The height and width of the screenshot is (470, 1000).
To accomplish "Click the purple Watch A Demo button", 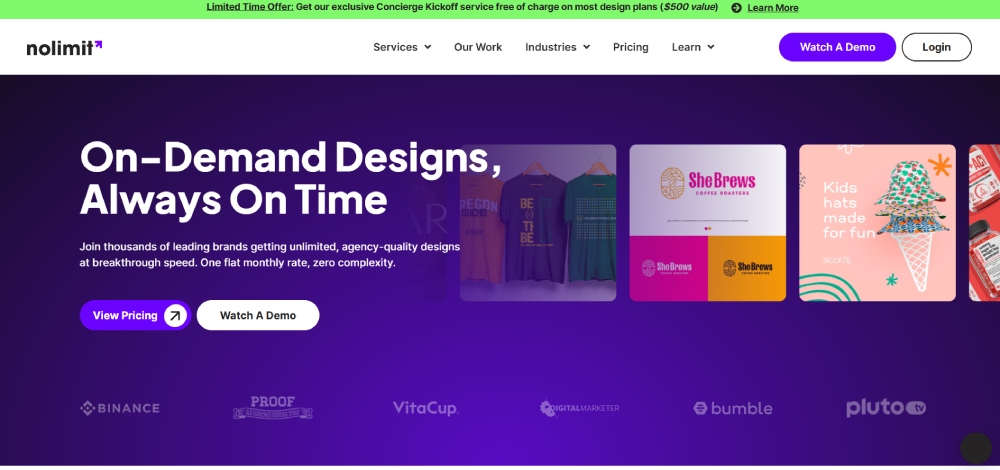I will [837, 47].
